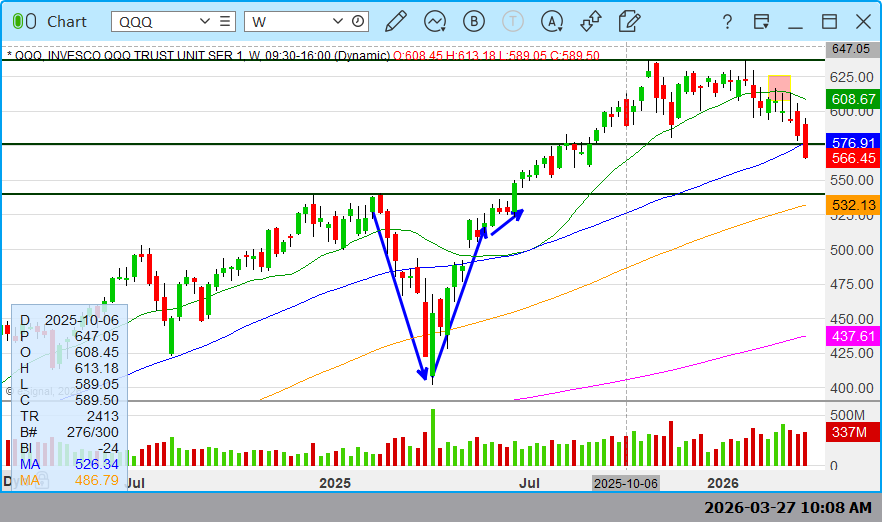The height and width of the screenshot is (522, 882).
Task: Open the symbol dropdown arrow next to QQQ
Action: [x=205, y=21]
